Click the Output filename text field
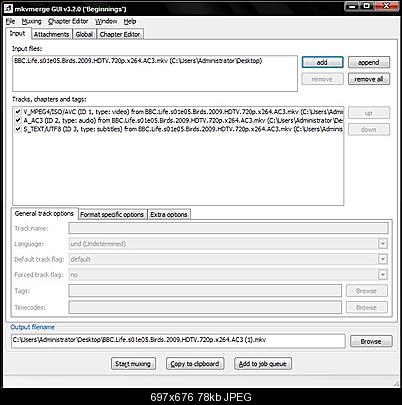This screenshot has height=405, width=402. pos(178,341)
